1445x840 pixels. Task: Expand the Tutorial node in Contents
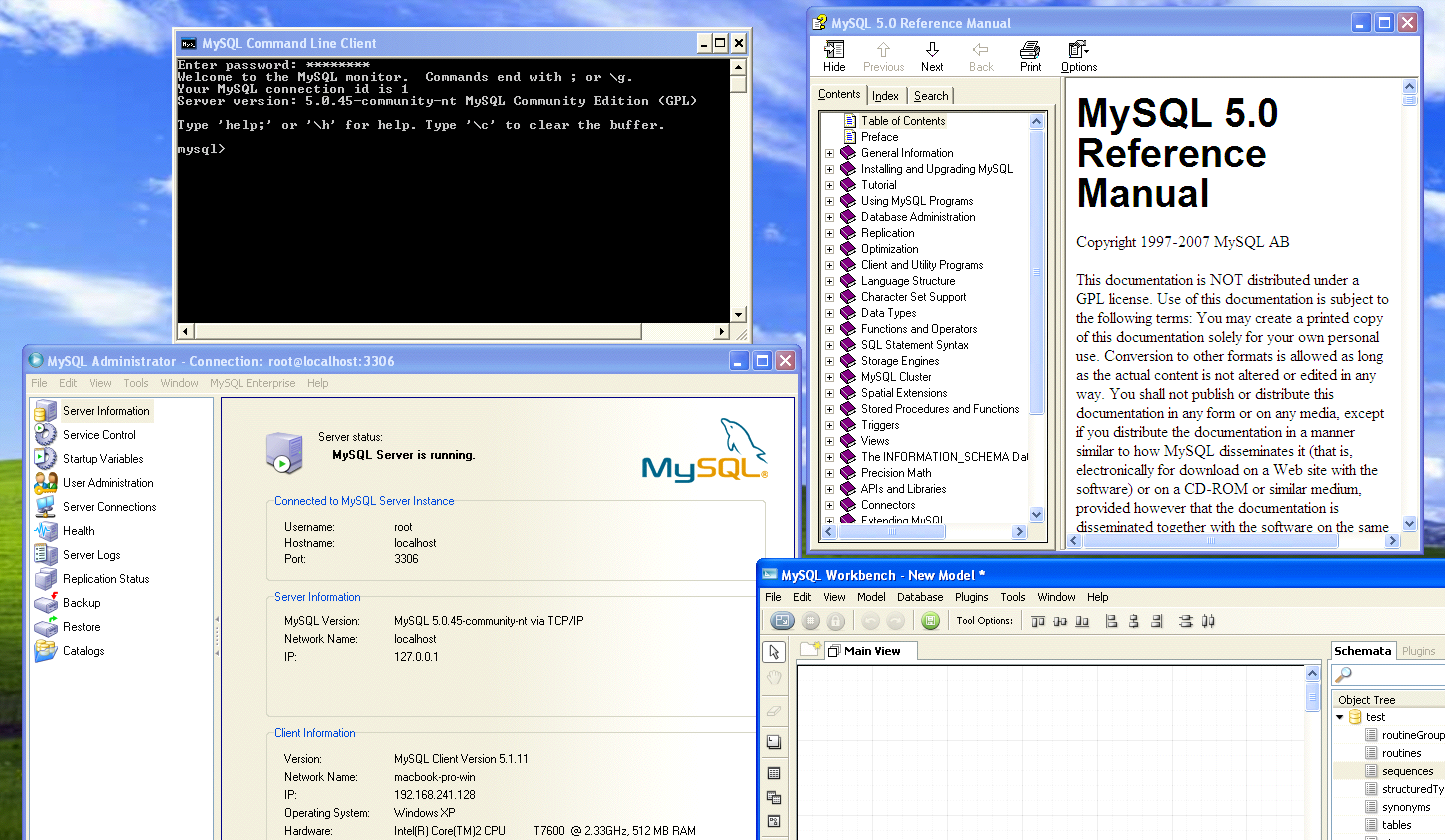[x=829, y=185]
